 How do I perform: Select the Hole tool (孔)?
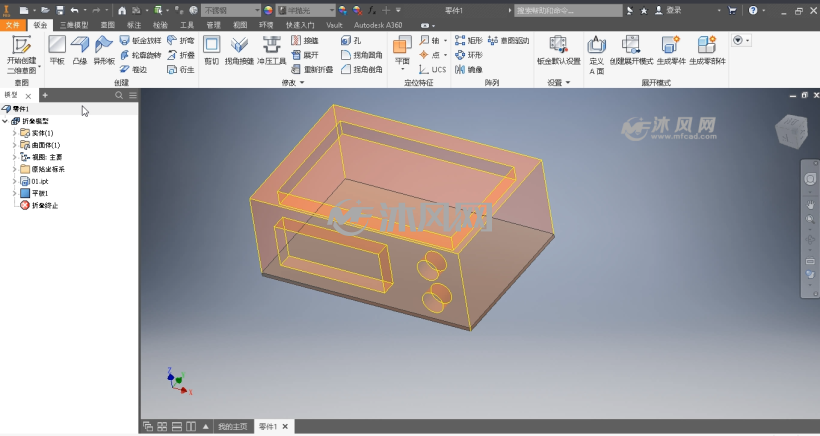pos(351,40)
